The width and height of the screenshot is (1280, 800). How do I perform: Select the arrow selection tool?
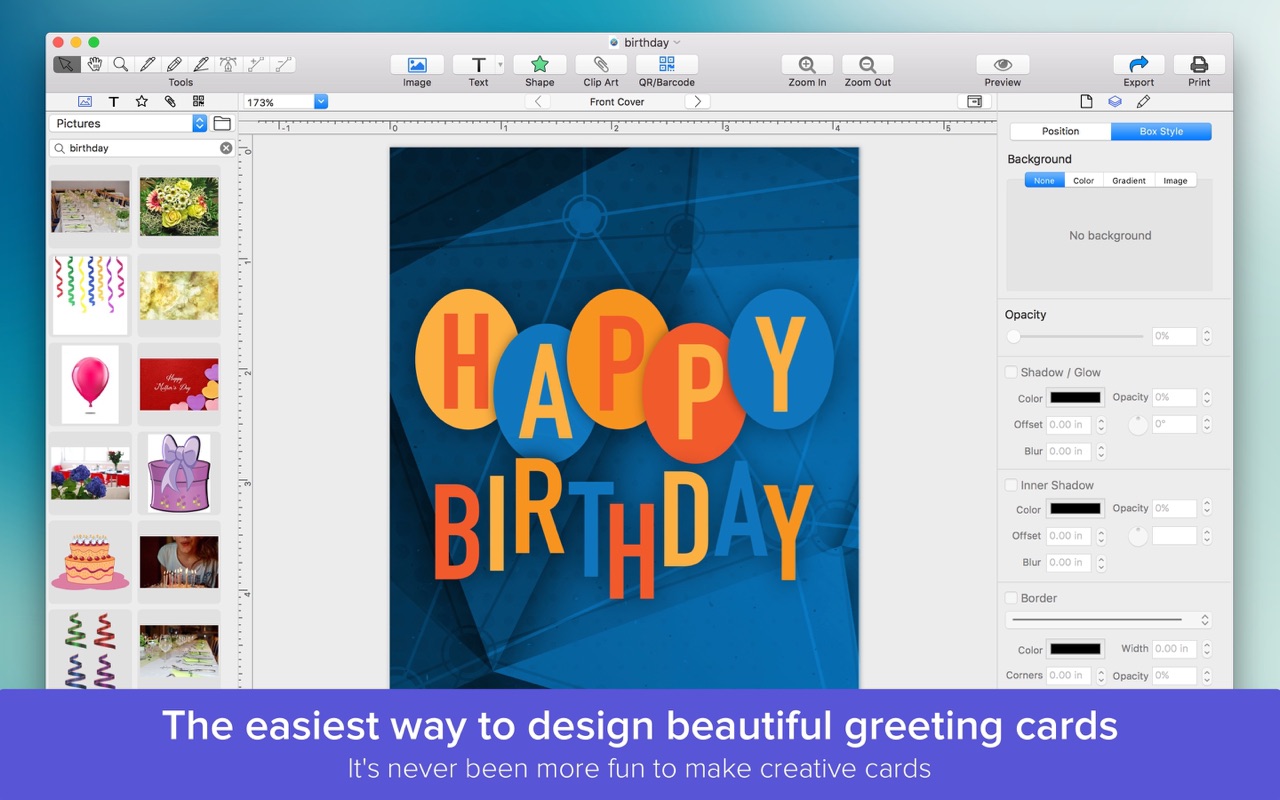pyautogui.click(x=66, y=64)
